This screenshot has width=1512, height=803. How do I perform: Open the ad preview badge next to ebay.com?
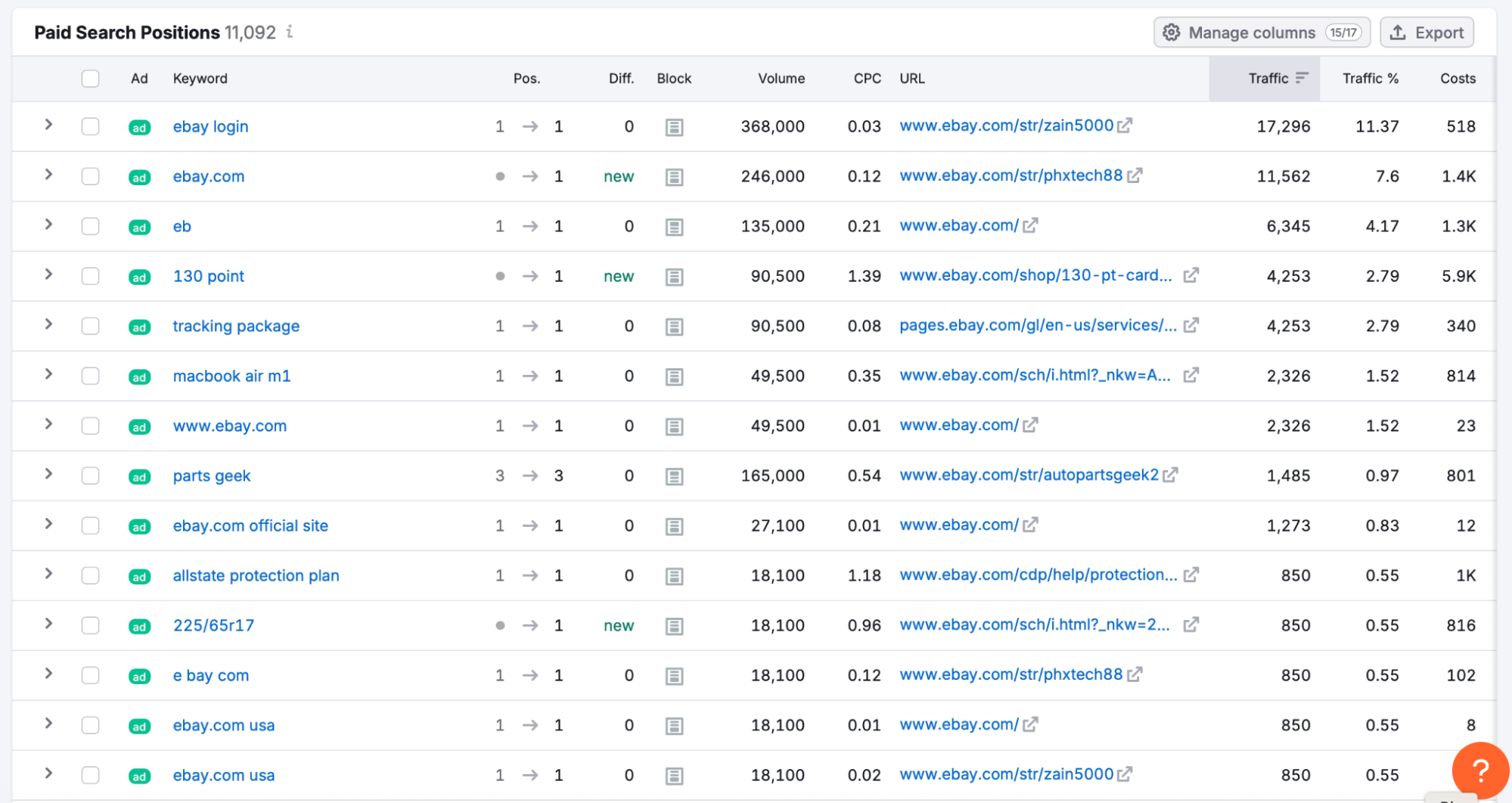pos(139,176)
